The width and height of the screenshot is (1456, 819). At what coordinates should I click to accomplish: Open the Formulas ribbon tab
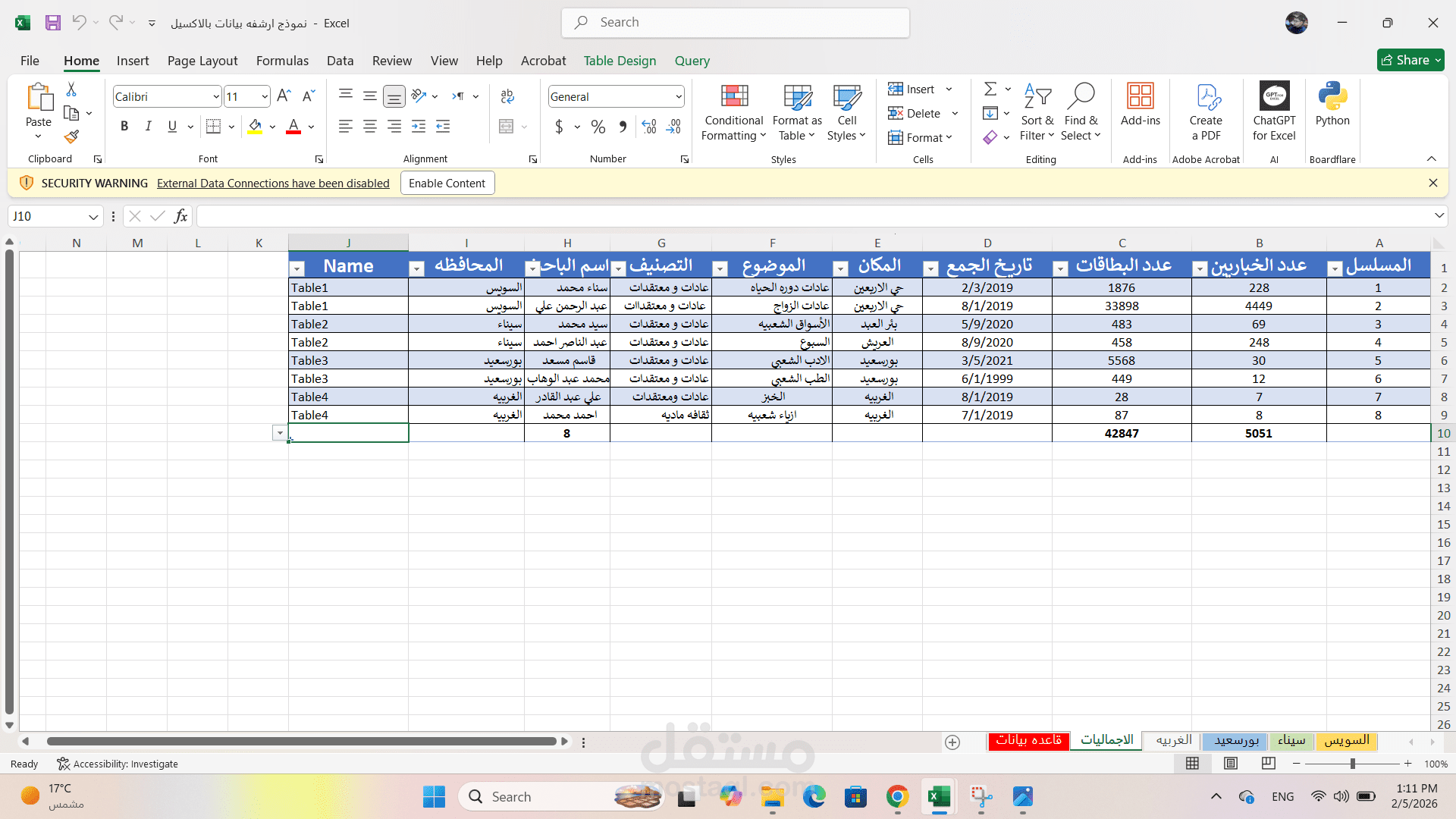click(282, 61)
